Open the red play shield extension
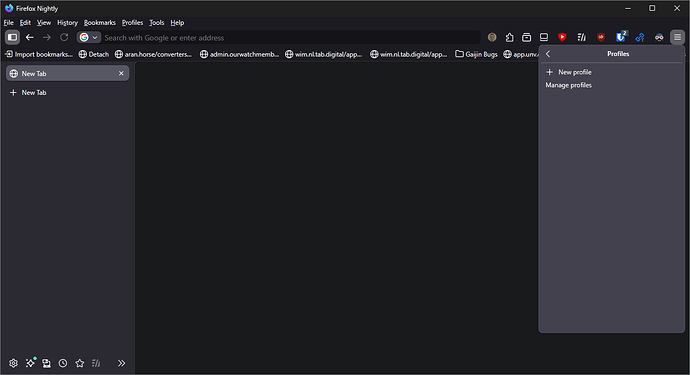 coord(562,37)
